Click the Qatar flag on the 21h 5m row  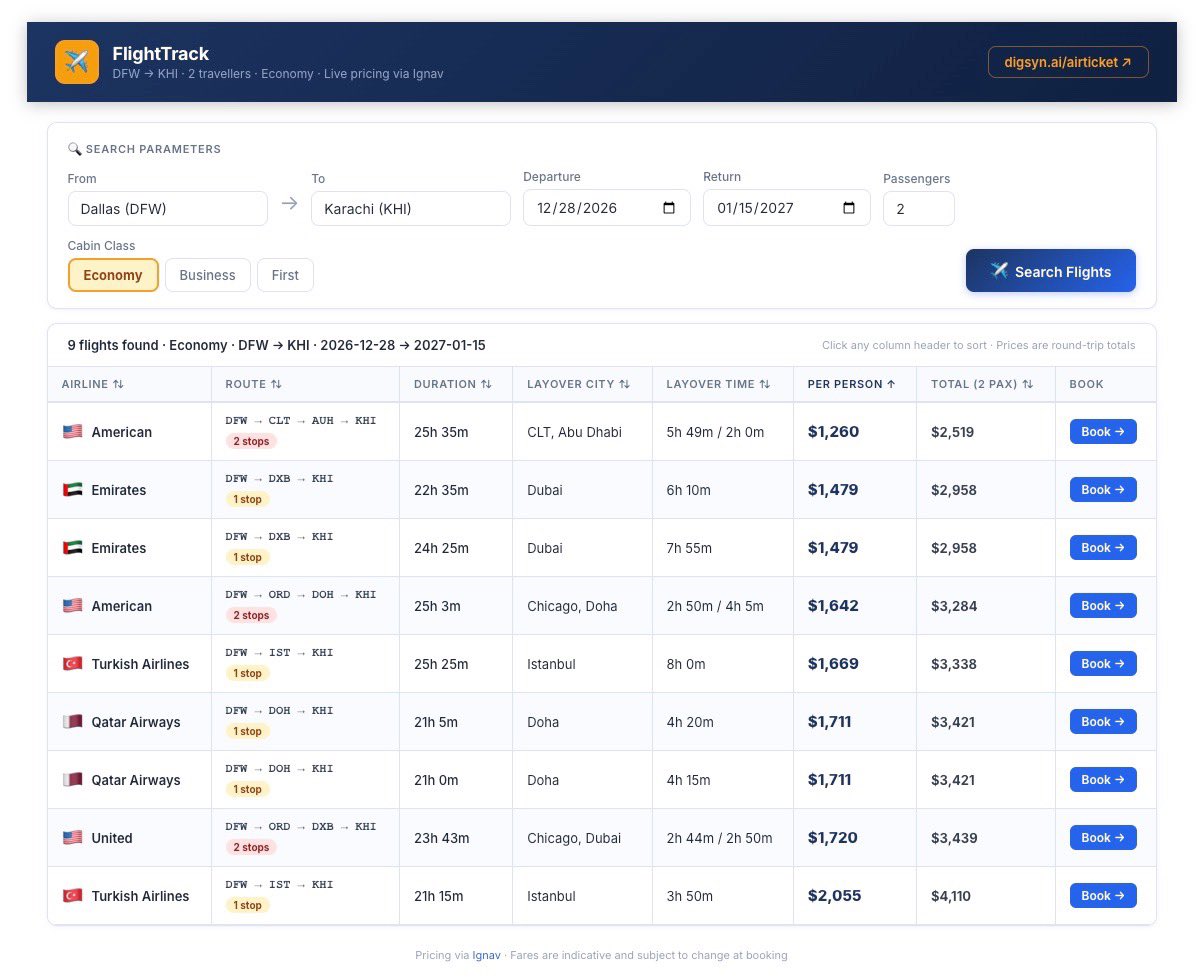[x=72, y=722]
